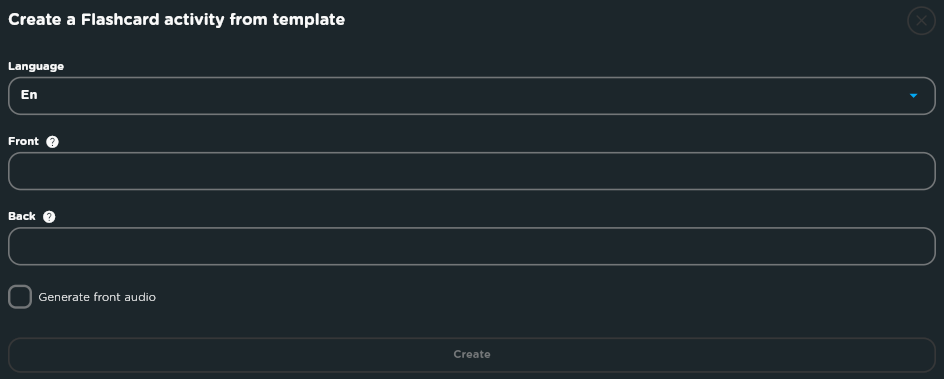The height and width of the screenshot is (379, 944).
Task: Focus the Front text input field
Action: tap(471, 171)
